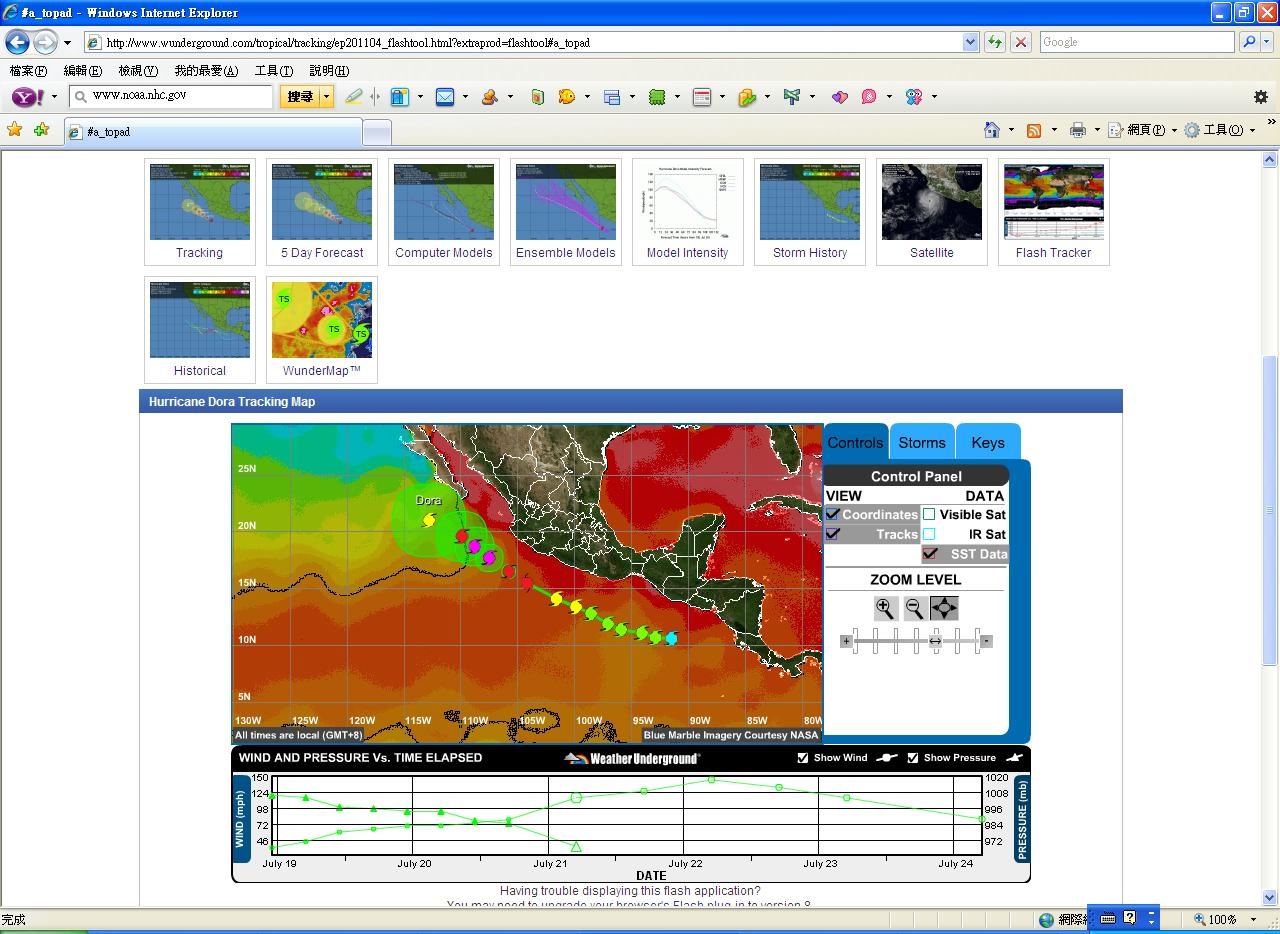This screenshot has width=1280, height=934.
Task: Open the Ensemble Models link
Action: 566,253
